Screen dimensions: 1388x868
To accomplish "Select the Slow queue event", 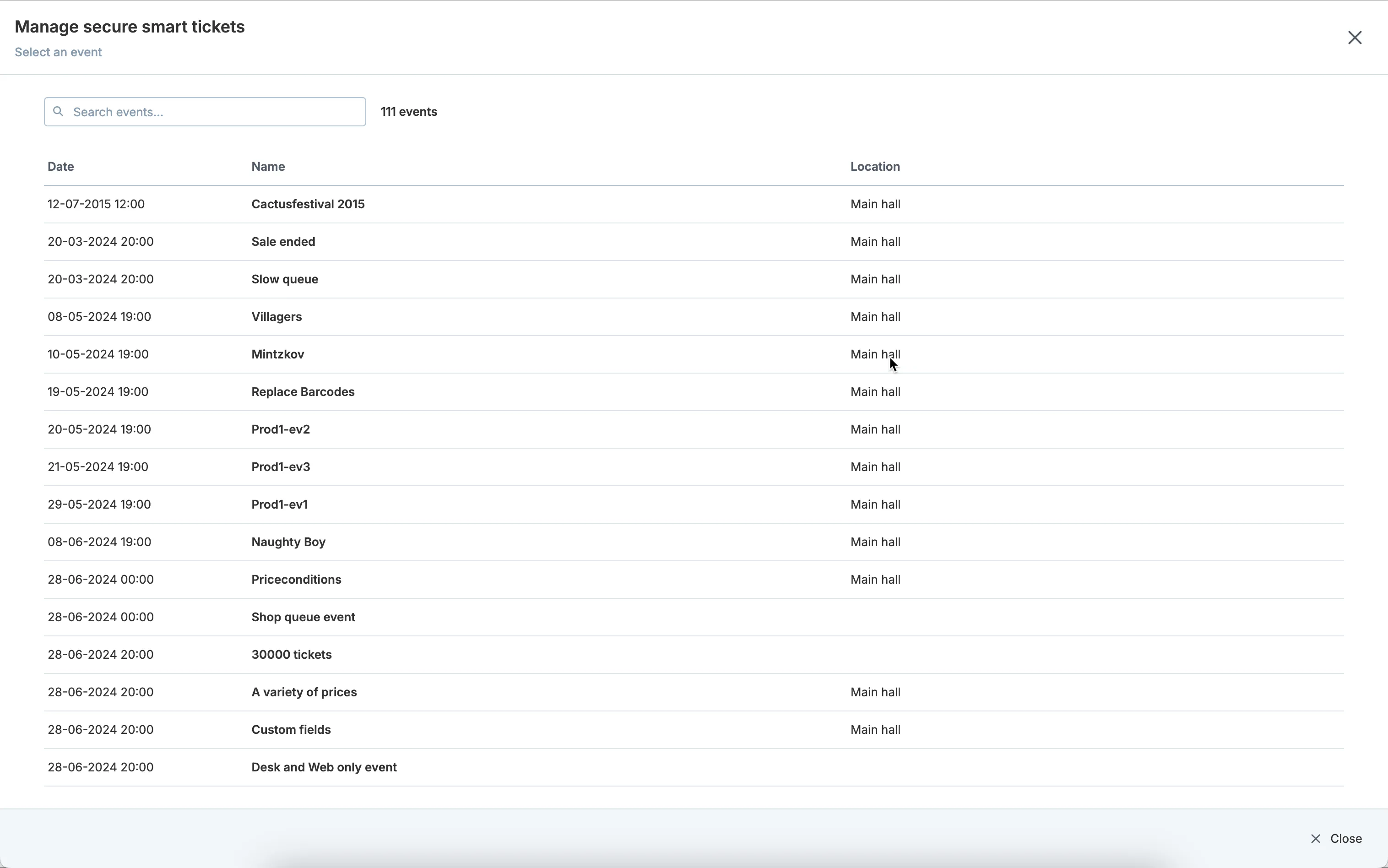I will point(694,280).
